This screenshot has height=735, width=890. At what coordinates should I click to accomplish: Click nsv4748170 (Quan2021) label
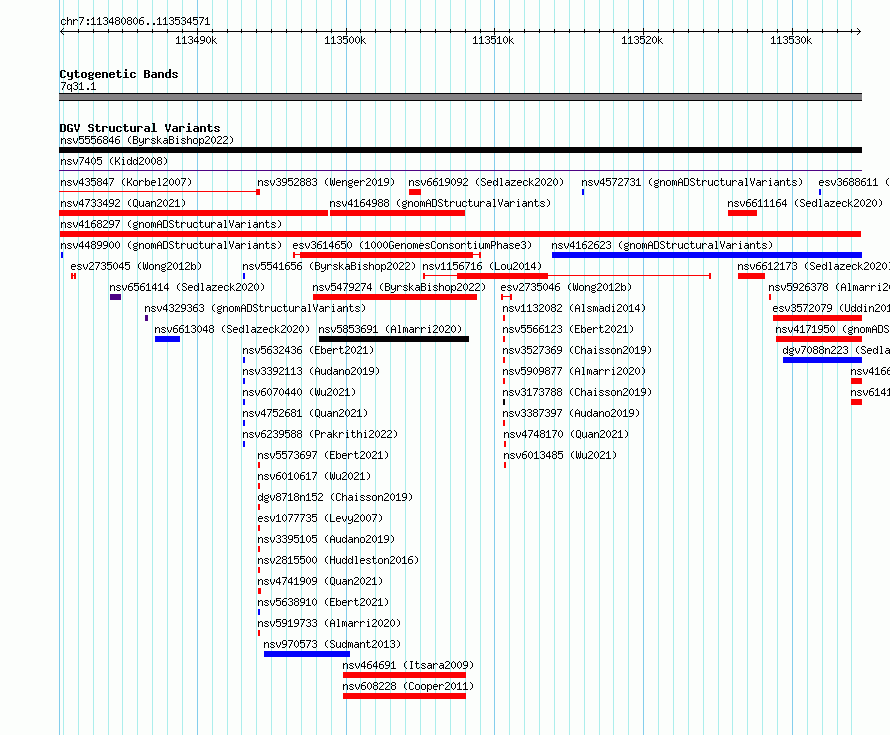coord(566,434)
